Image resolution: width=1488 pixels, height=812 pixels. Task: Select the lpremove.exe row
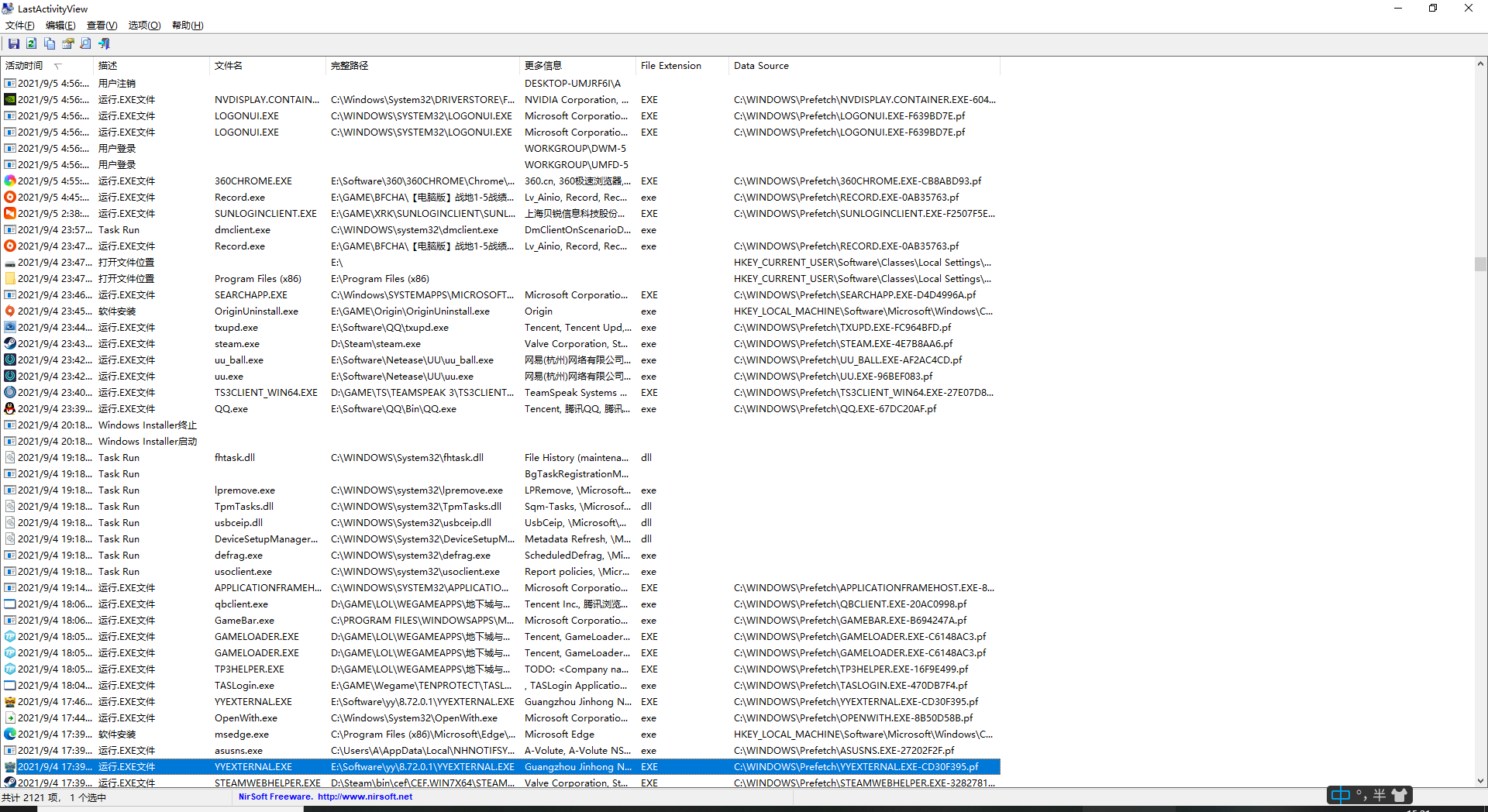(x=501, y=490)
